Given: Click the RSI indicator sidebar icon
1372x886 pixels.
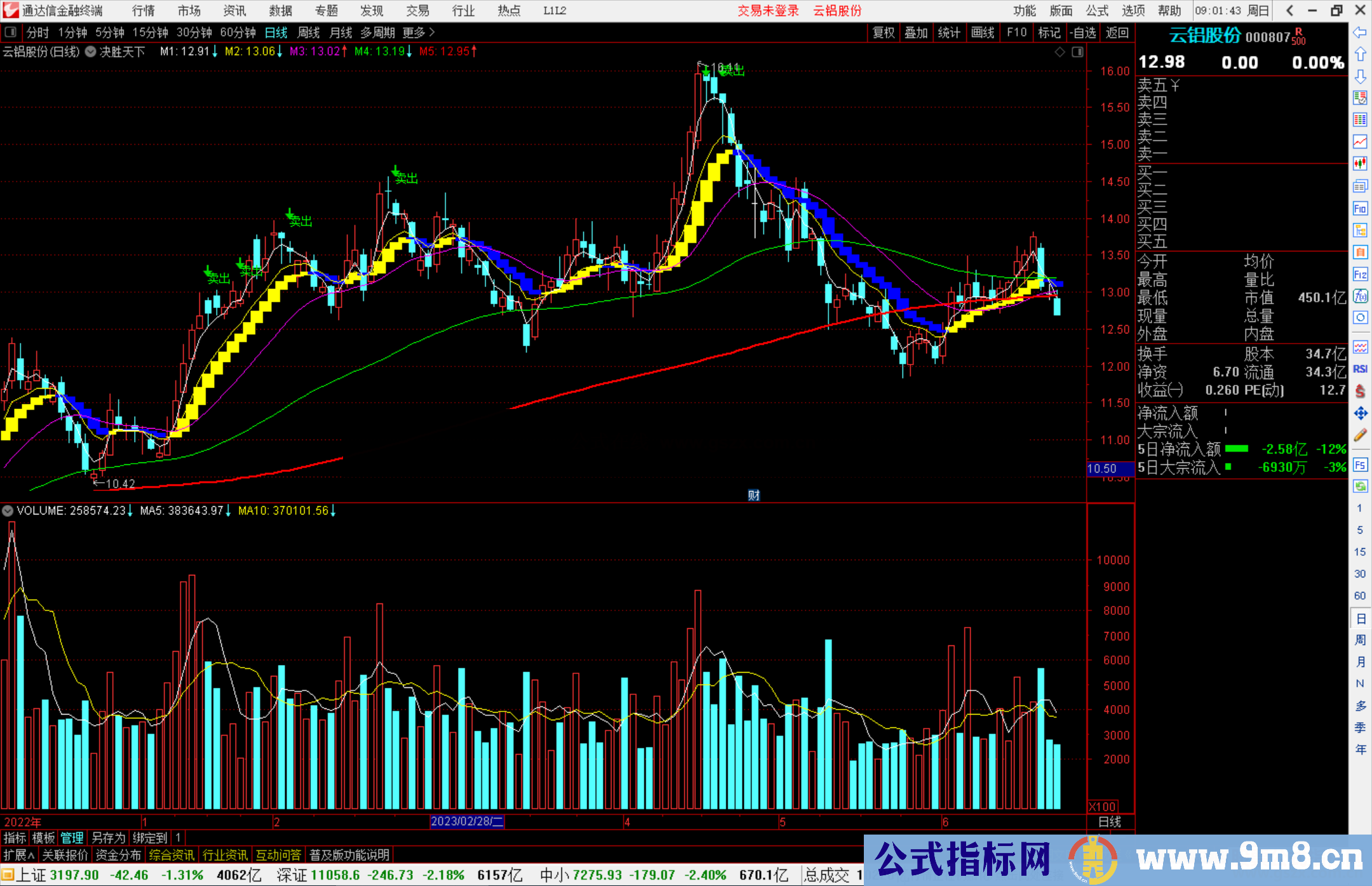Looking at the screenshot, I should (x=1360, y=369).
